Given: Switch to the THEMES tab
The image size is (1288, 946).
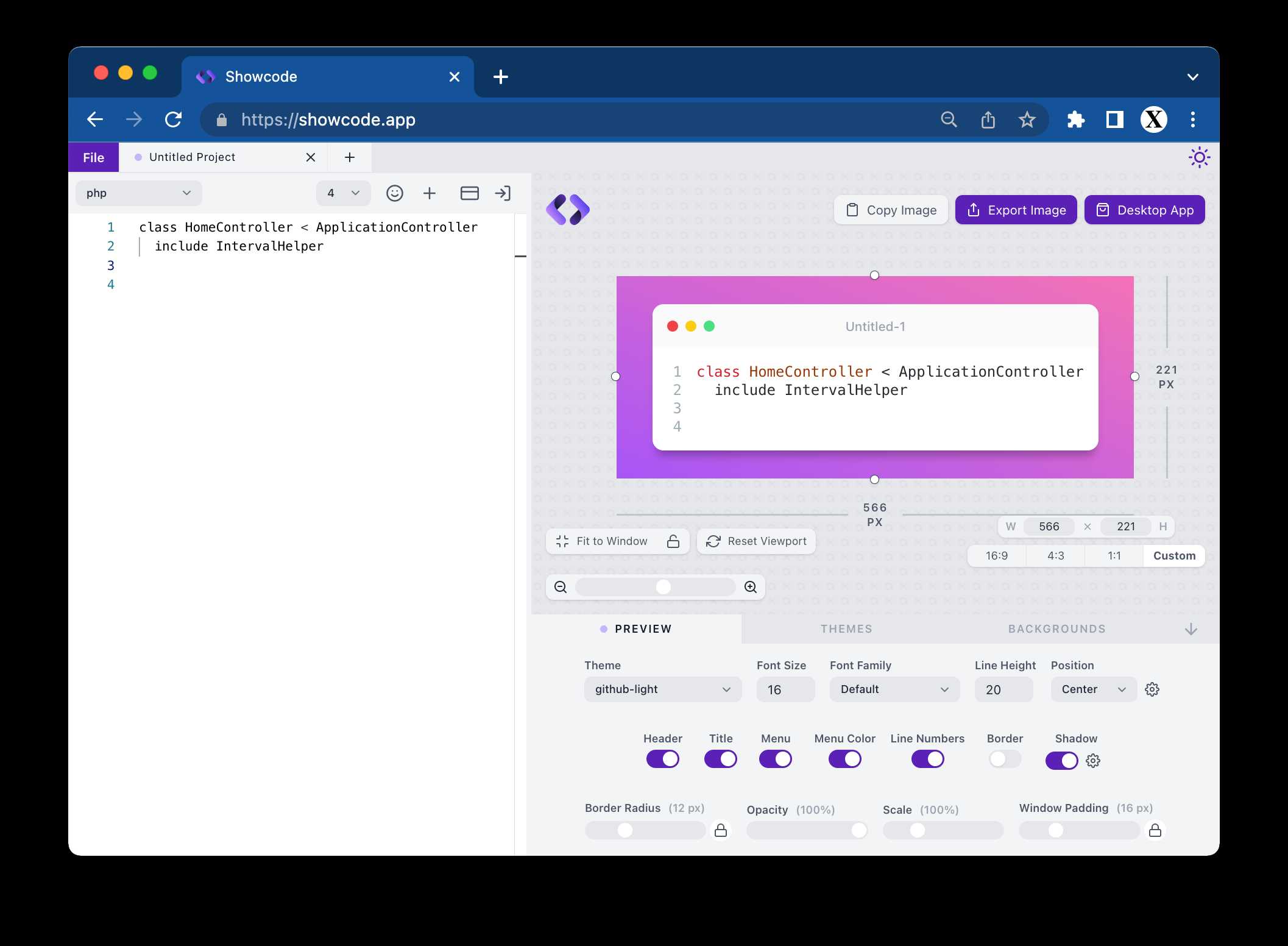Looking at the screenshot, I should tap(846, 629).
